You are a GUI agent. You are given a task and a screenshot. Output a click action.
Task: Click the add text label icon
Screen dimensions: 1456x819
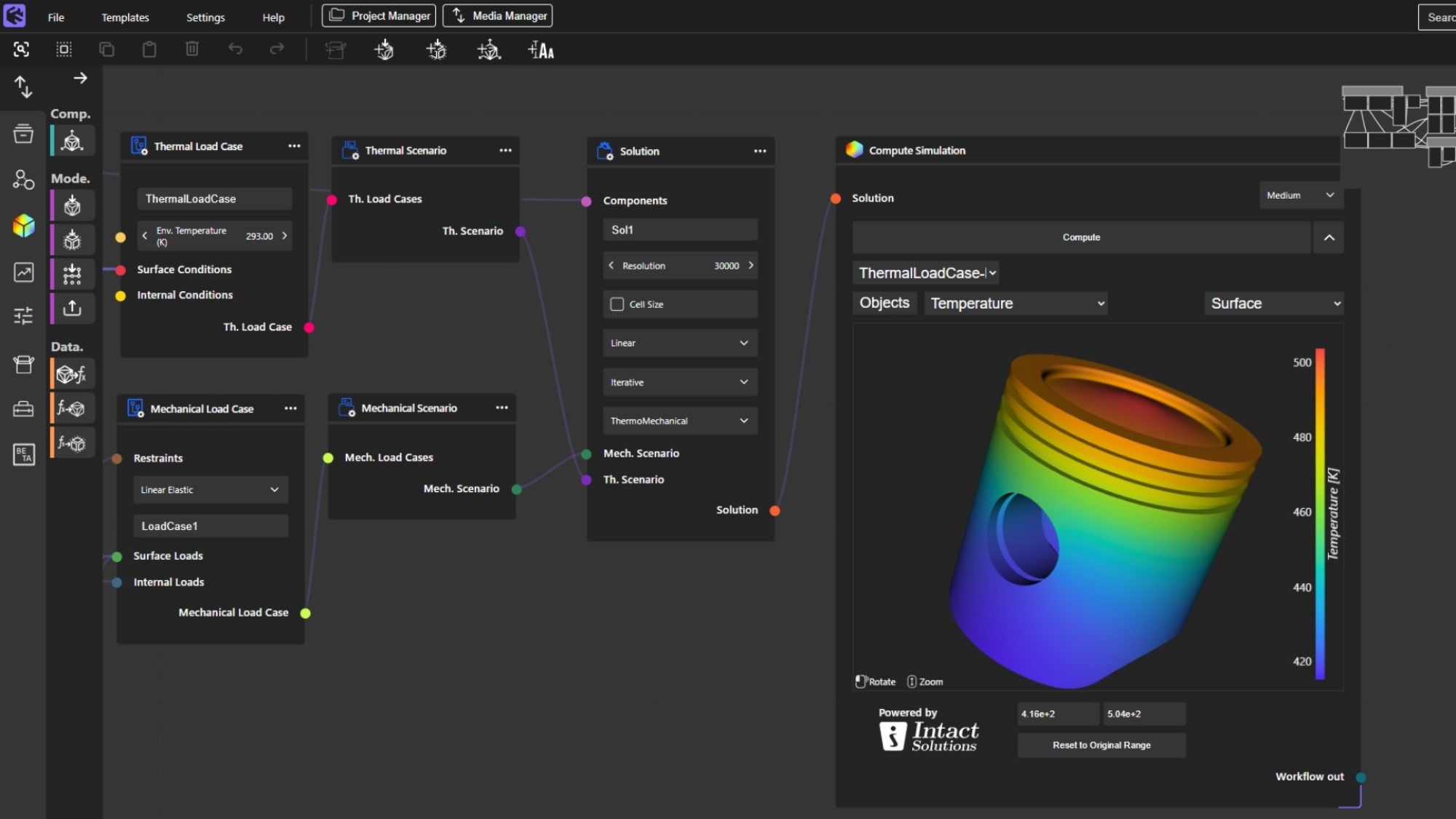click(541, 50)
